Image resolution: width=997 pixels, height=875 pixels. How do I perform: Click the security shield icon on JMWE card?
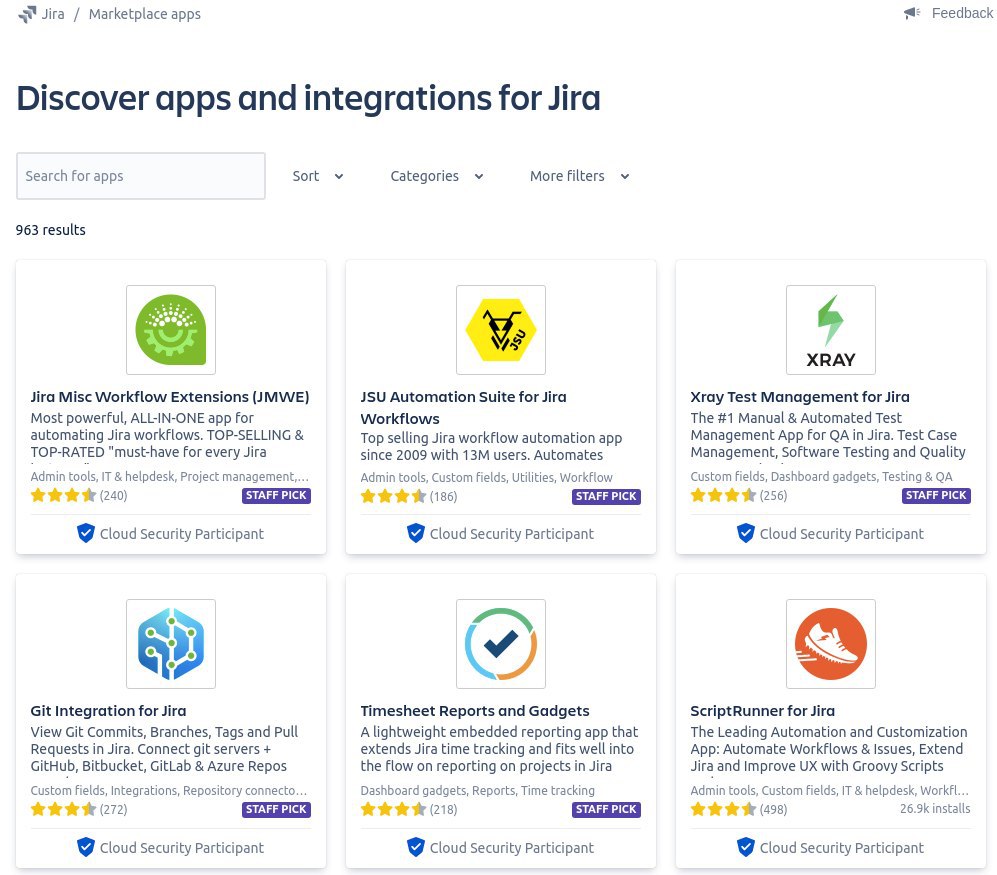click(86, 533)
